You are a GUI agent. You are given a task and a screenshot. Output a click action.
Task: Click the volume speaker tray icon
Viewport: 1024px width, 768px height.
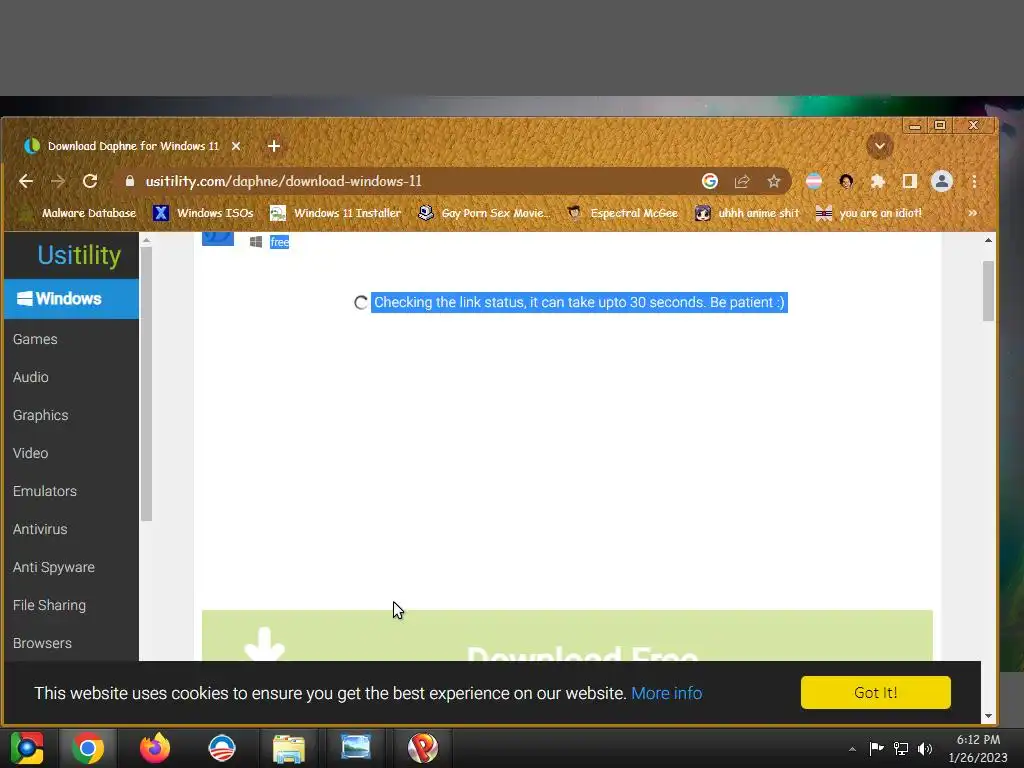point(925,748)
